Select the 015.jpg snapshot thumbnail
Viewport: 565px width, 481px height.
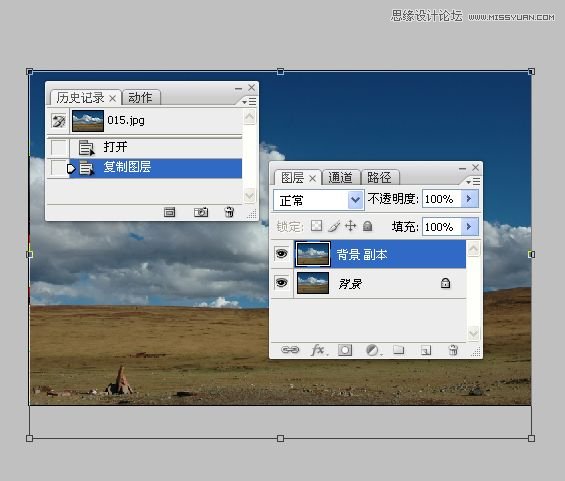[88, 121]
